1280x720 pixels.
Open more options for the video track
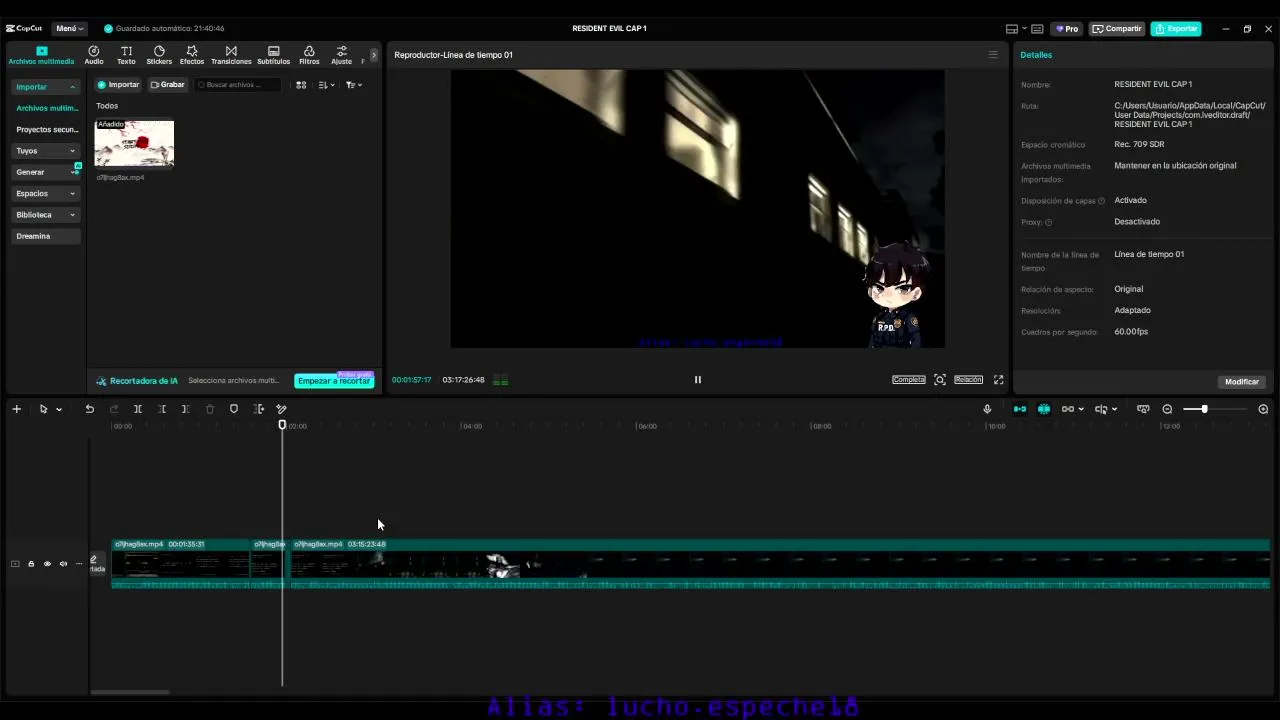(79, 564)
